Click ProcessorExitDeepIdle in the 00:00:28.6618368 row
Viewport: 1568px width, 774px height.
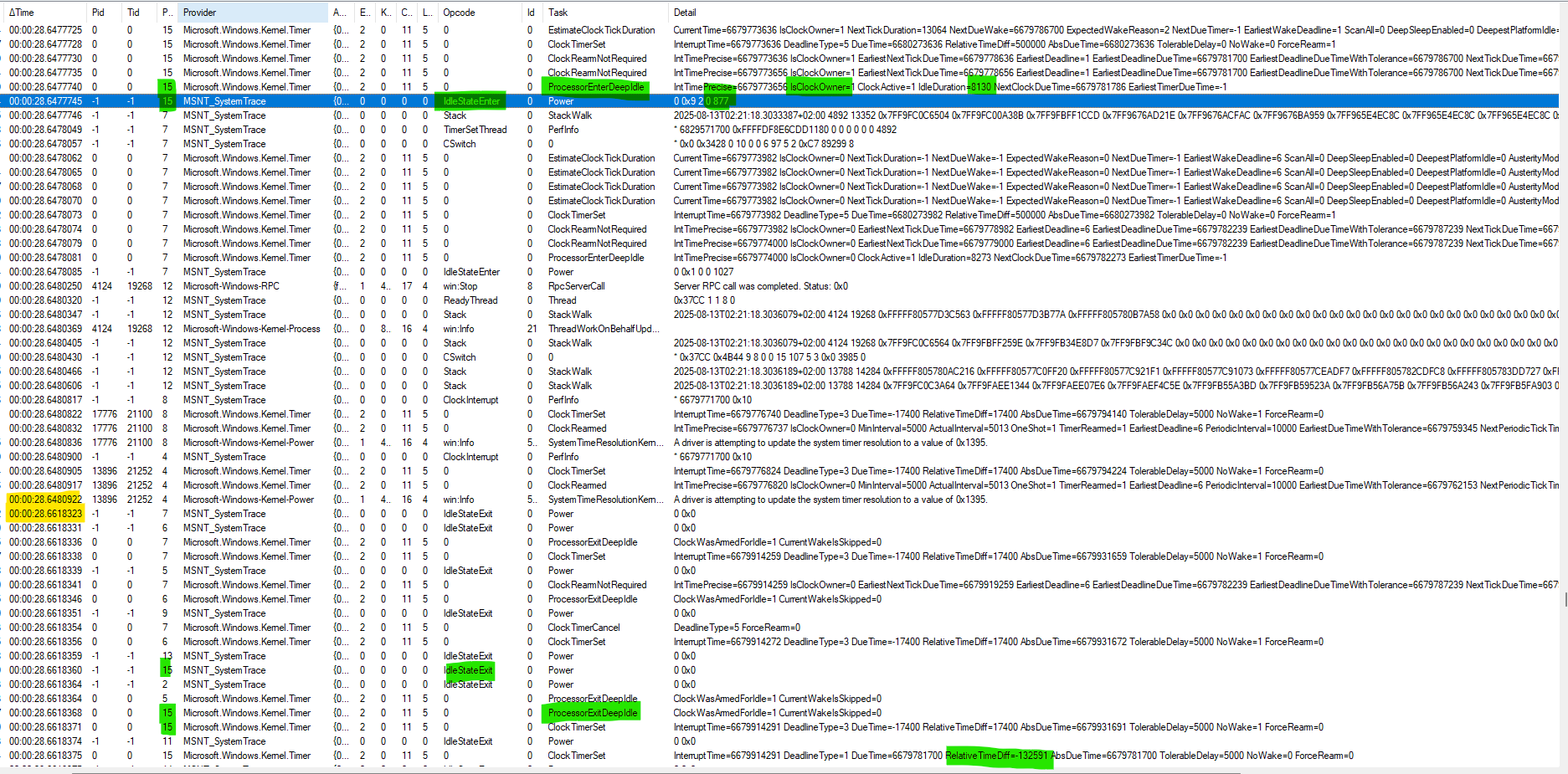tap(593, 713)
